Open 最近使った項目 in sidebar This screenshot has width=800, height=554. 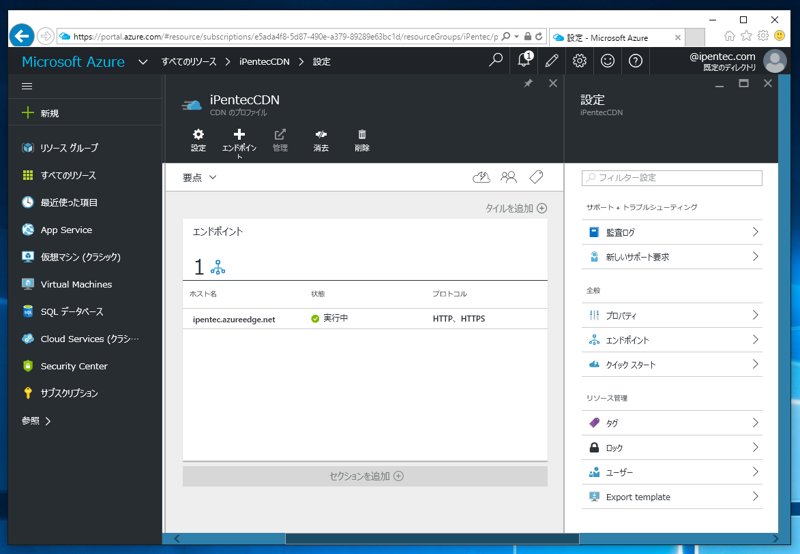click(x=85, y=202)
